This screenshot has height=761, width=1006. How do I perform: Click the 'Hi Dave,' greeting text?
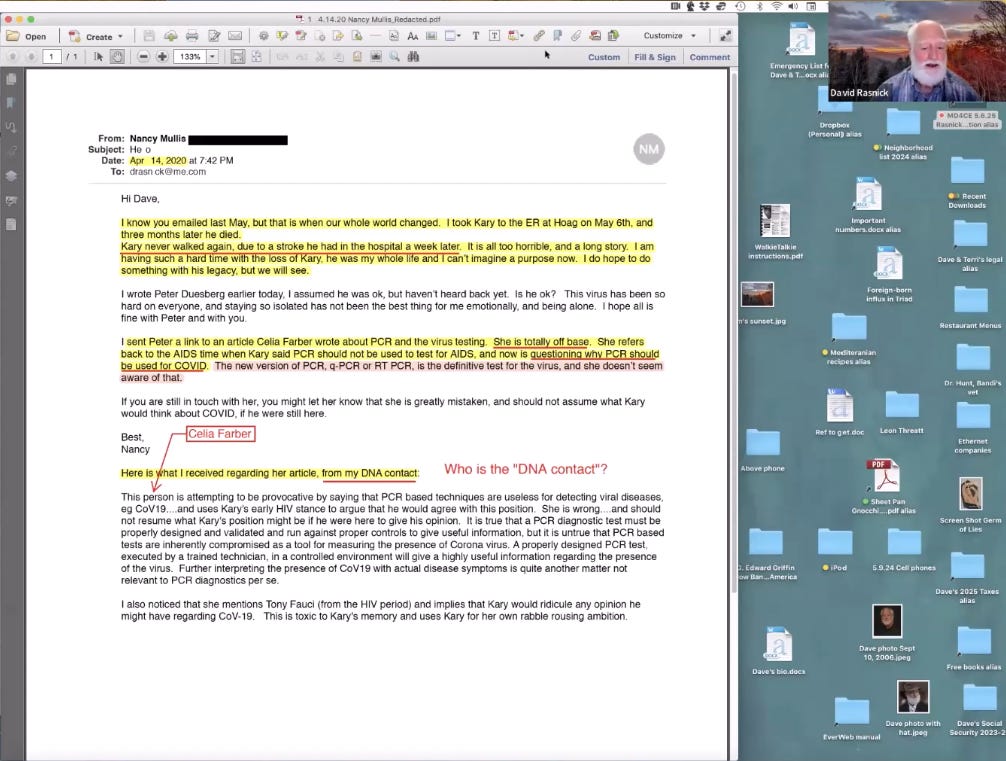tap(140, 199)
